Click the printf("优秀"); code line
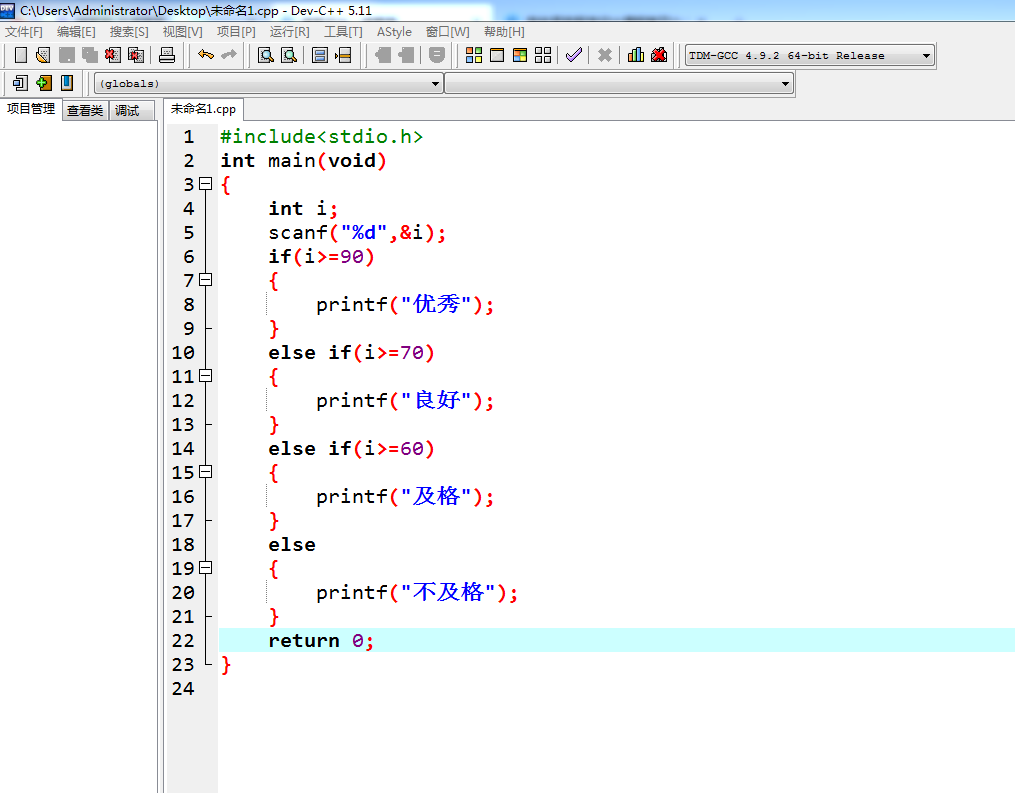1015x793 pixels. coord(405,304)
